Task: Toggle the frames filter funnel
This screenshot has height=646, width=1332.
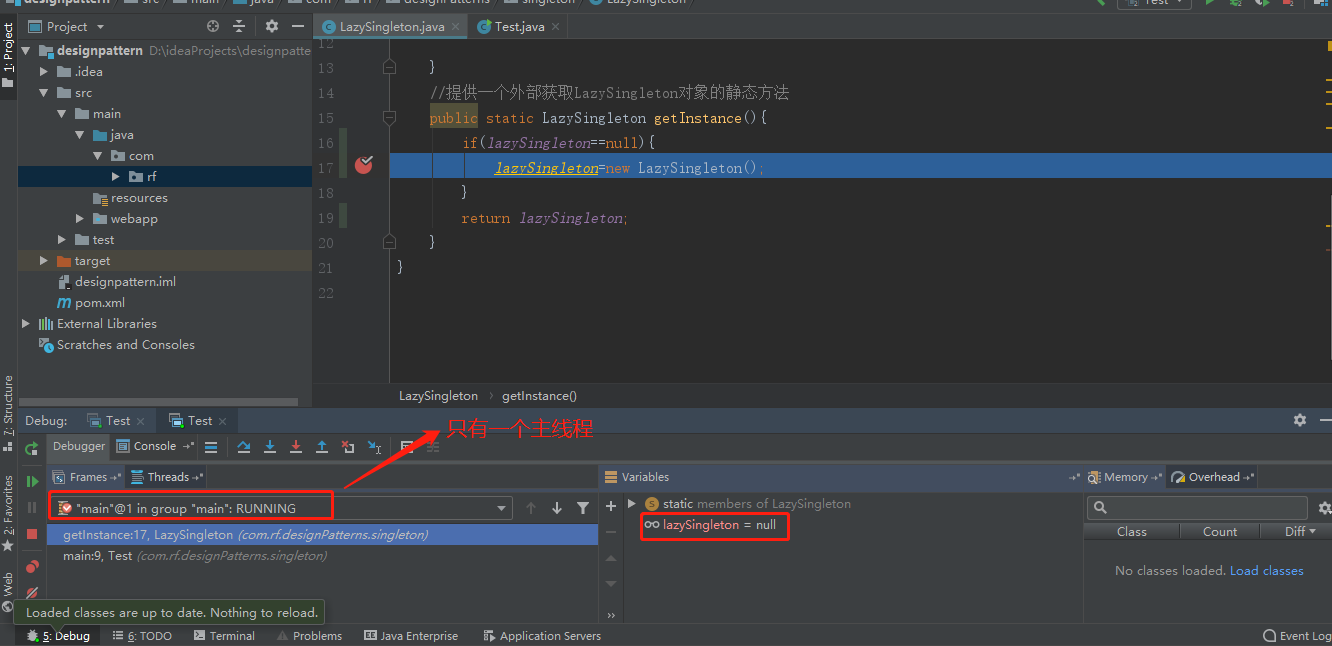Action: (x=583, y=508)
